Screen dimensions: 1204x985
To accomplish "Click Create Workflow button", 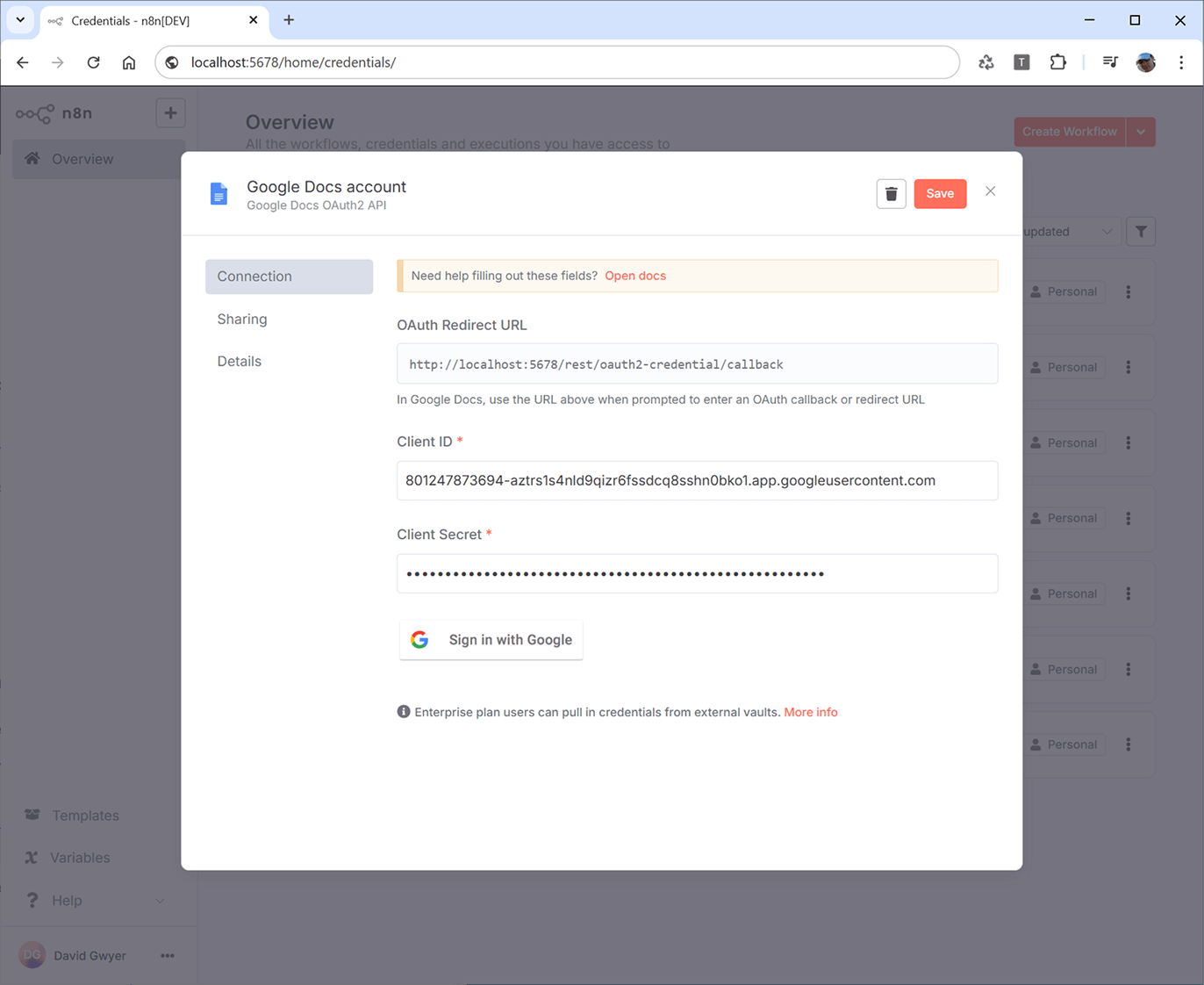I will [1070, 132].
